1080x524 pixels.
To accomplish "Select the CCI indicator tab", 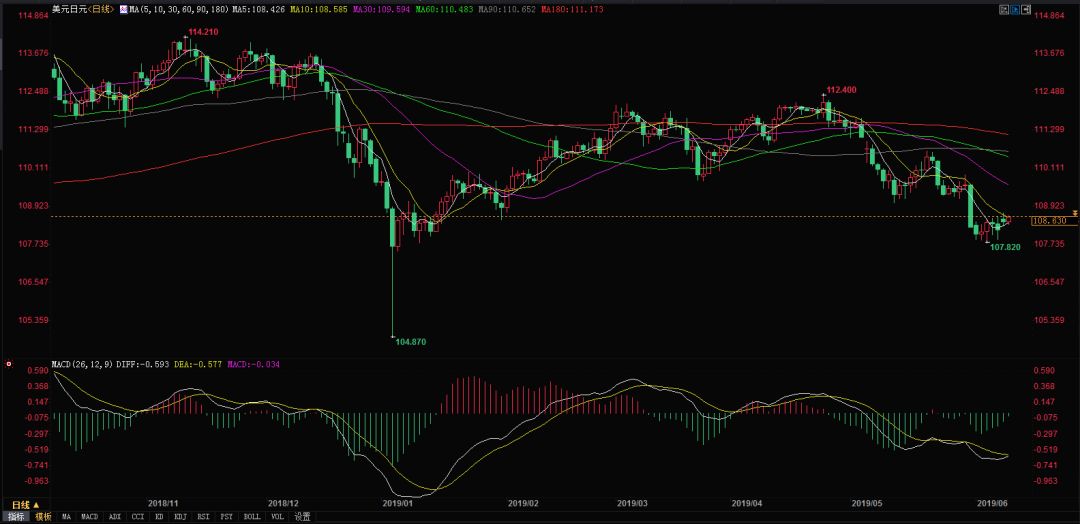I will (x=138, y=516).
